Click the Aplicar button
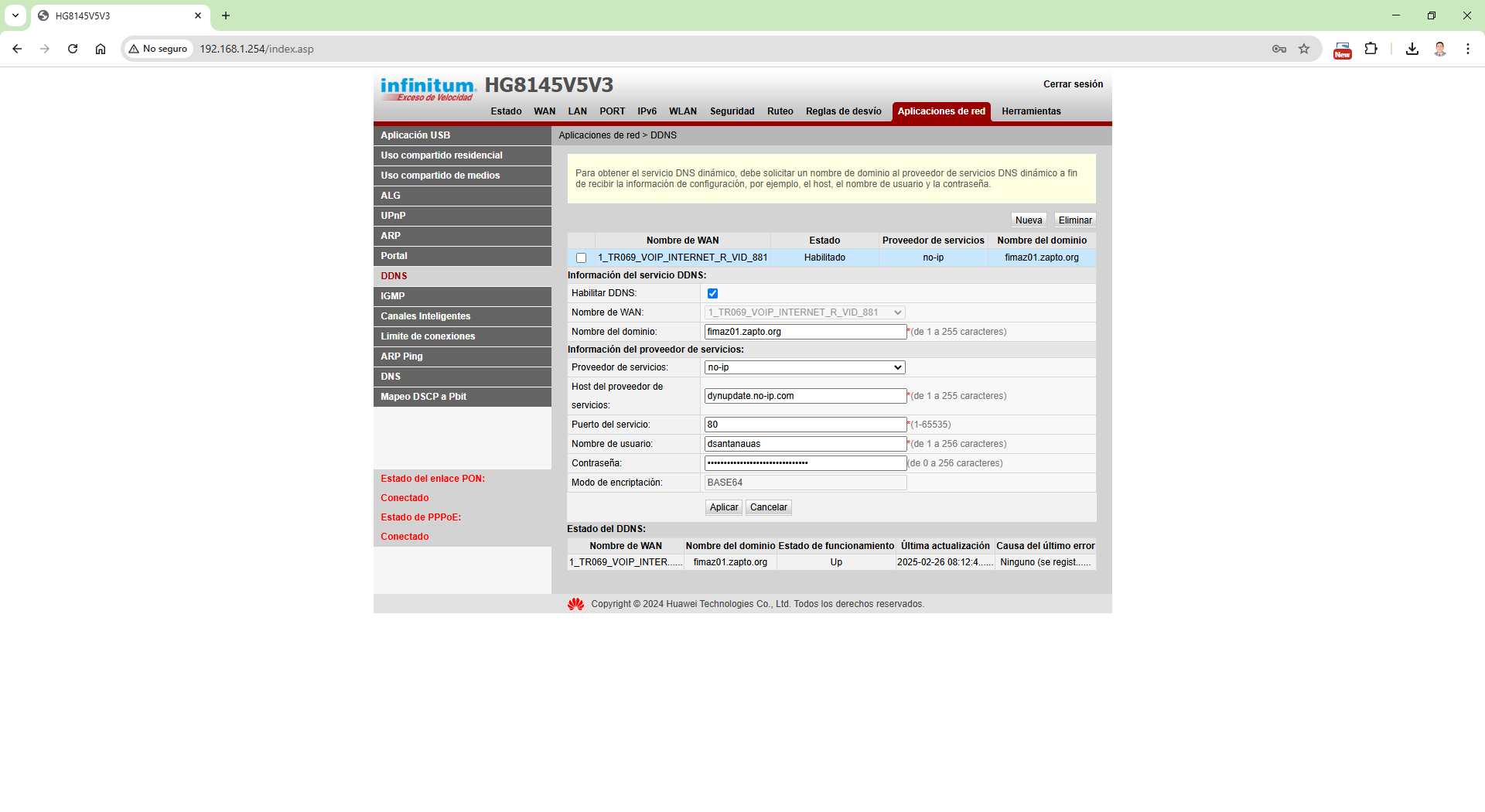 coord(723,507)
